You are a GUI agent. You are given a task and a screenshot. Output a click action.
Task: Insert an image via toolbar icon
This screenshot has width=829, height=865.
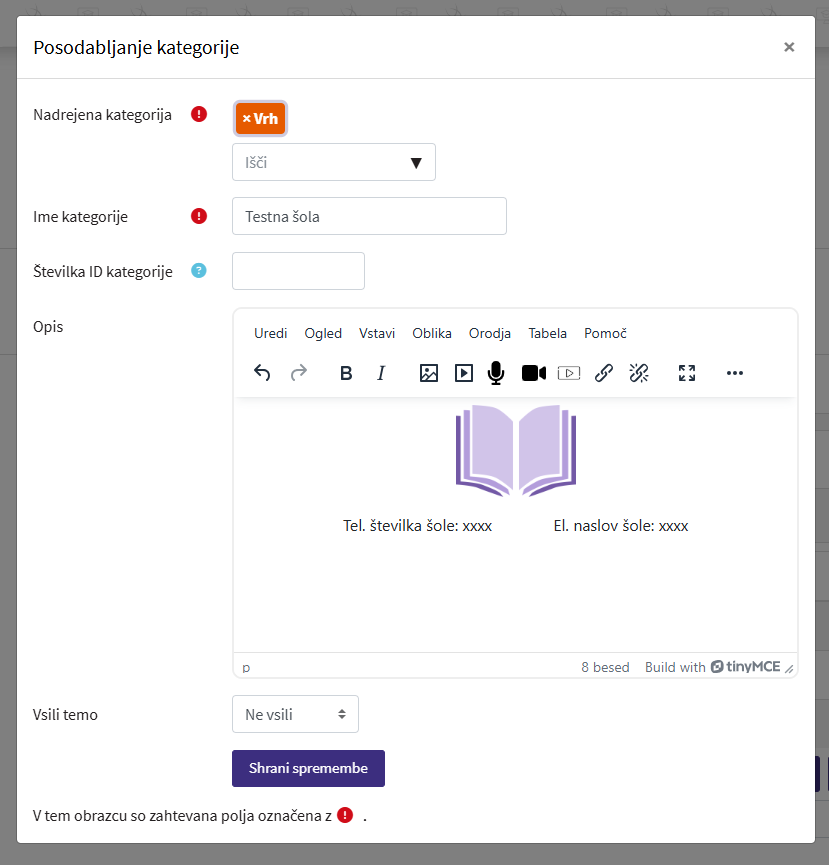429,373
